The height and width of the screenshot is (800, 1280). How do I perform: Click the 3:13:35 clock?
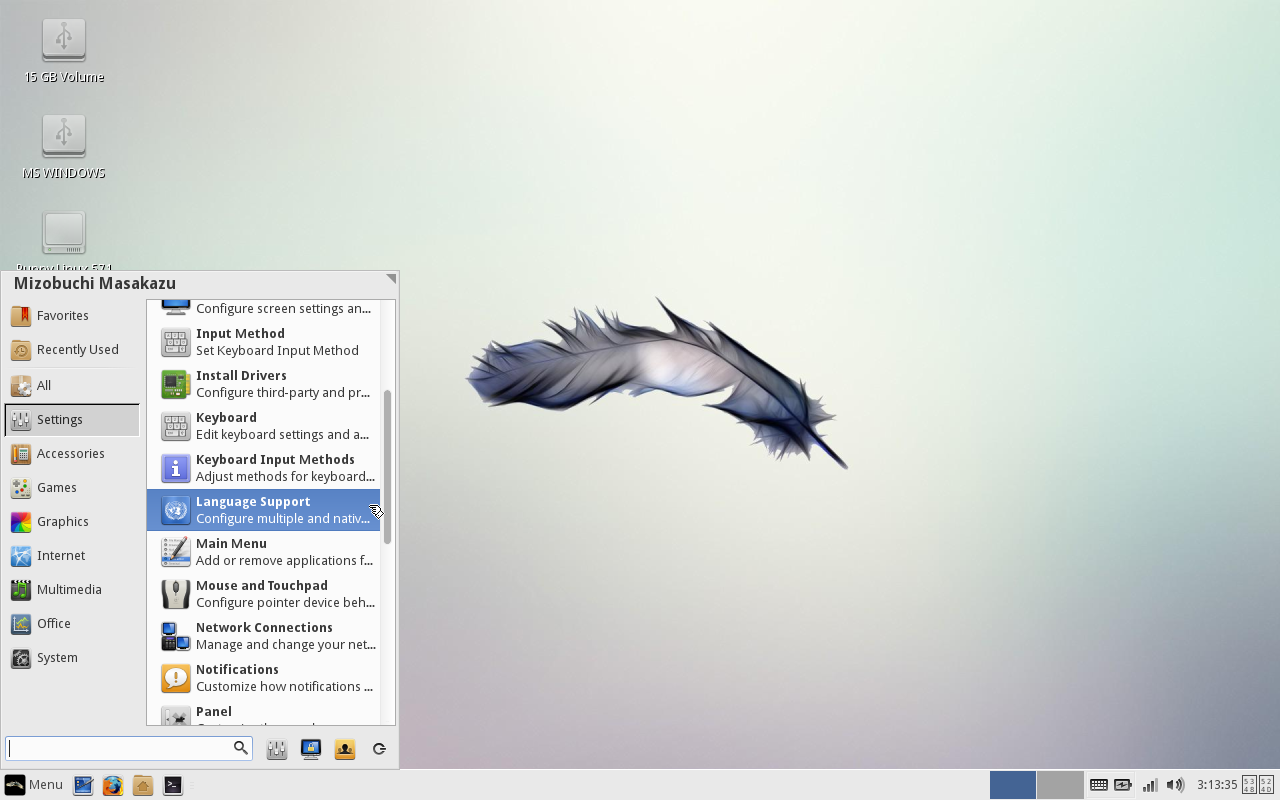coord(1217,785)
